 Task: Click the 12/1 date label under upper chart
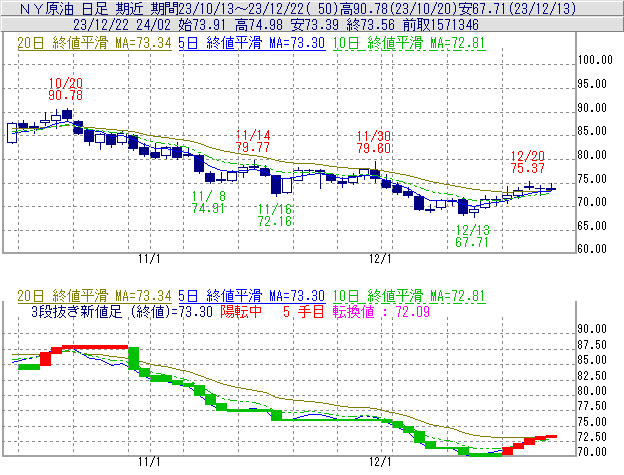(x=380, y=259)
